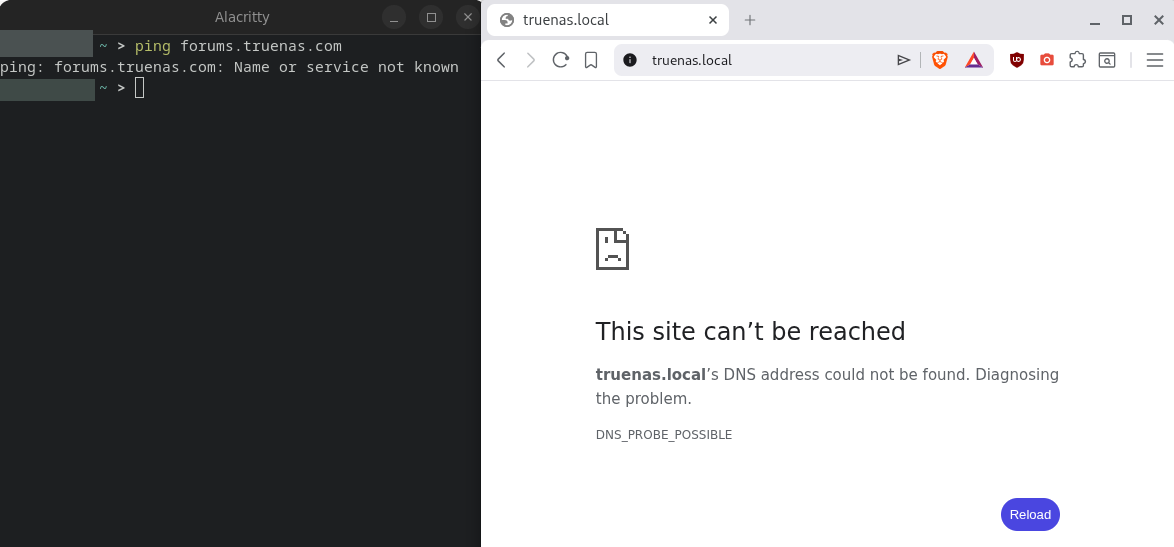This screenshot has height=547, width=1174.
Task: Click the send/share arrow in address bar
Action: pos(904,60)
